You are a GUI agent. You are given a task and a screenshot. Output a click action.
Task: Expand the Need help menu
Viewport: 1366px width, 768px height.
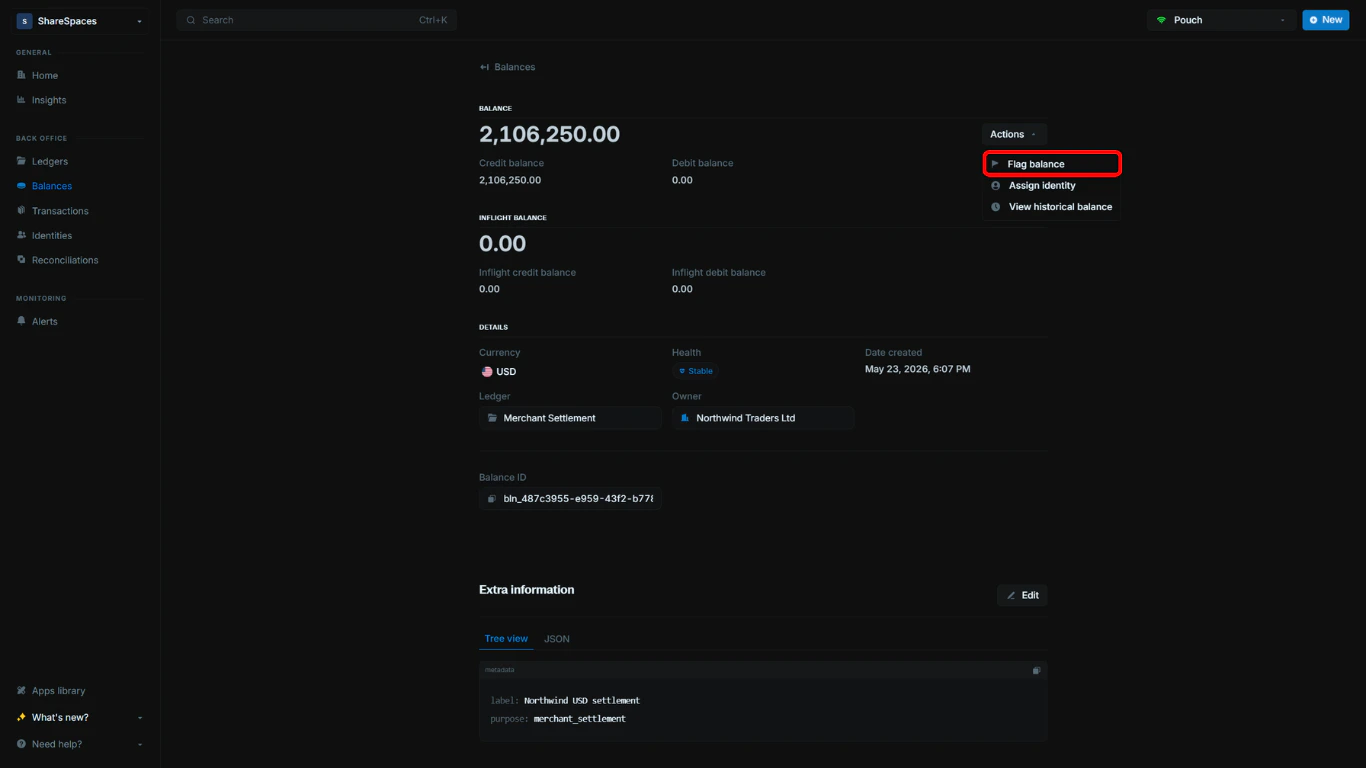[80, 744]
